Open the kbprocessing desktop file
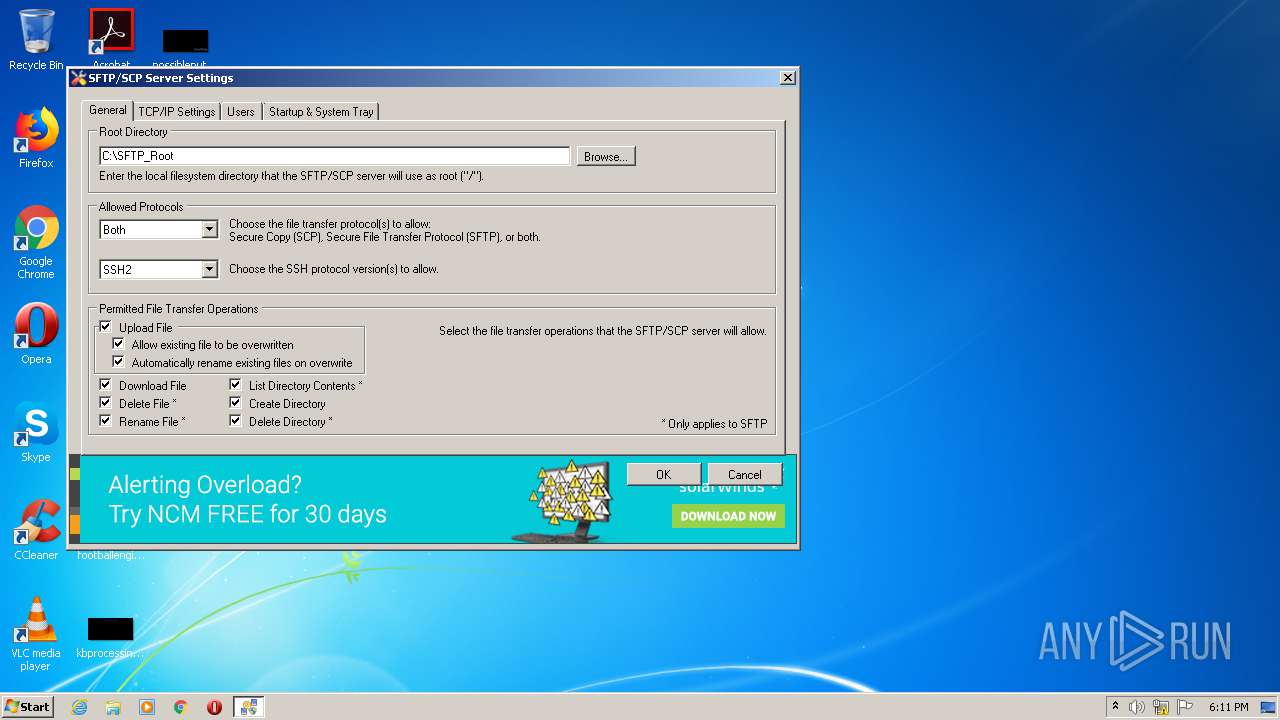The image size is (1280, 720). 110,638
